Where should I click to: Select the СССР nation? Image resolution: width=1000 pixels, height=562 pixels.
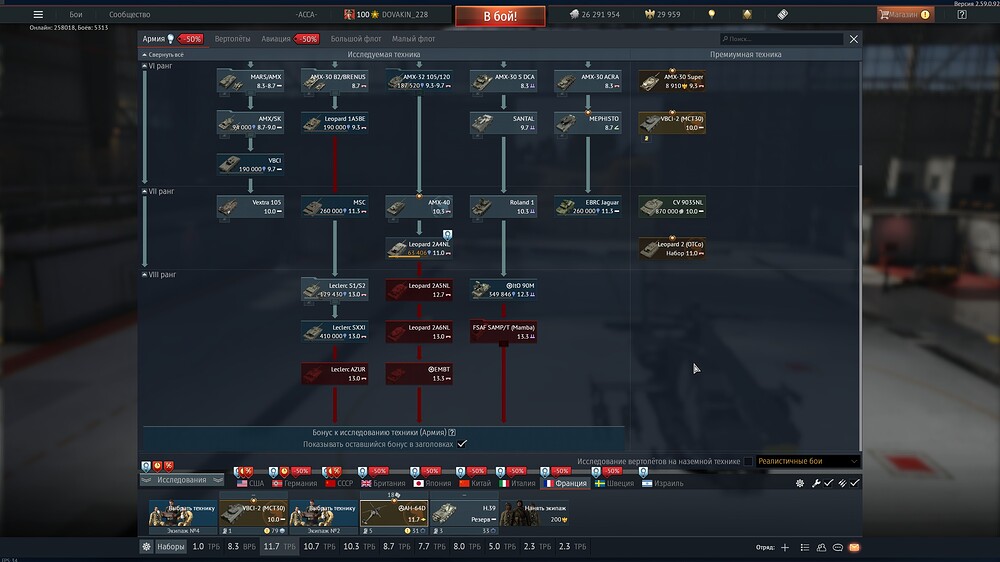[x=339, y=484]
